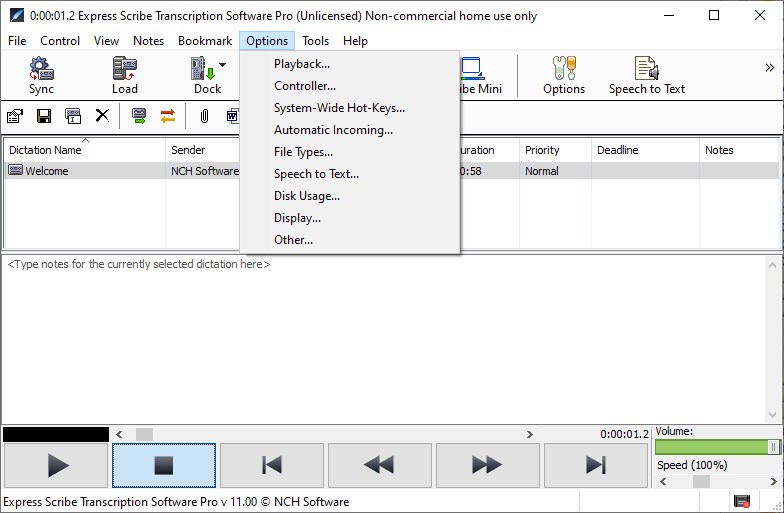Choose Controller... from Options menu
This screenshot has width=784, height=513.
click(x=350, y=86)
